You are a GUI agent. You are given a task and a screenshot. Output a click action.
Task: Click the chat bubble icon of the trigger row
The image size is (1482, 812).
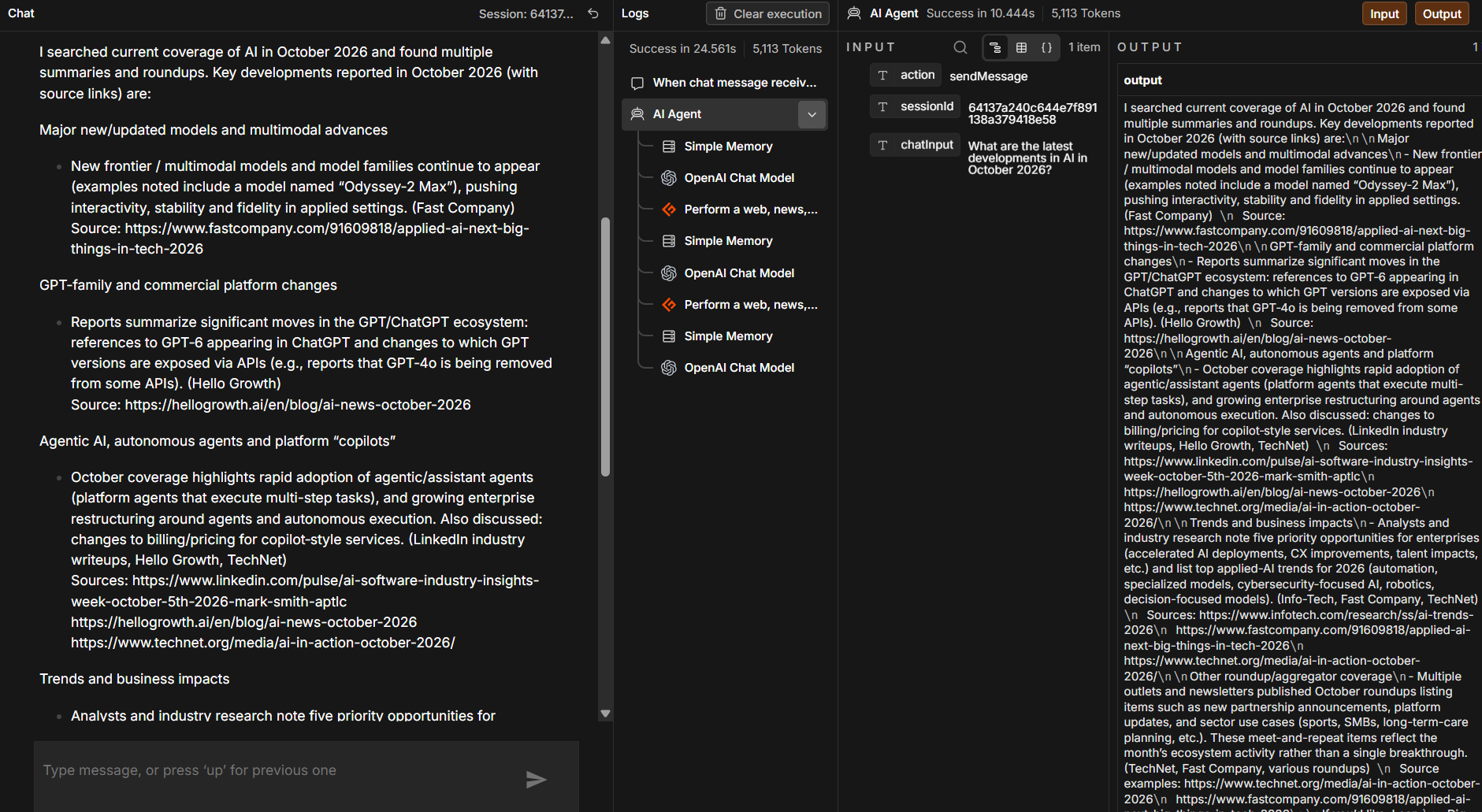[x=637, y=83]
